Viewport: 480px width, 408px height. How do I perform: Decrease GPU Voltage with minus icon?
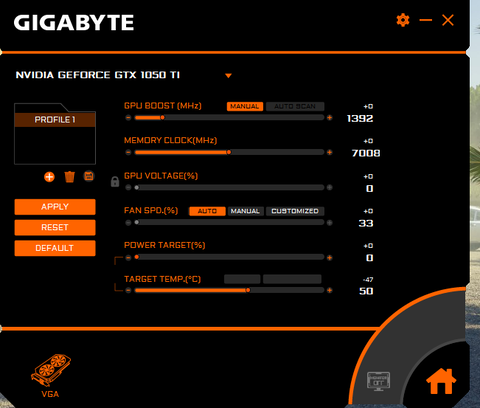tap(128, 188)
